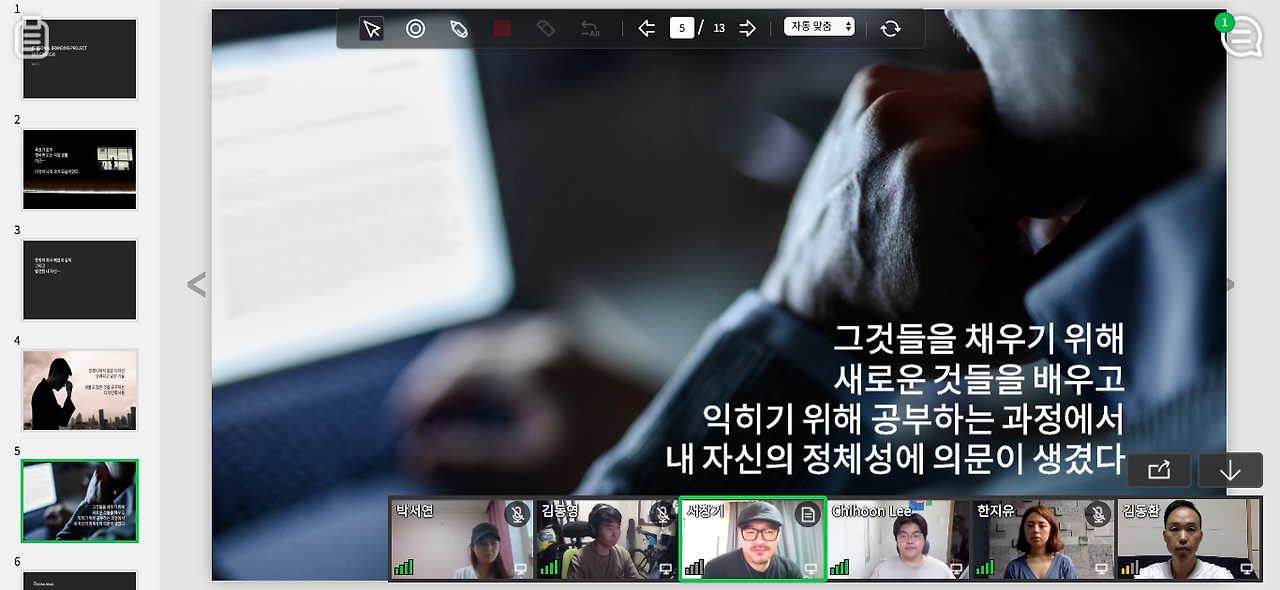The height and width of the screenshot is (590, 1280).
Task: Click the Chihoon Lee name label
Action: click(871, 511)
